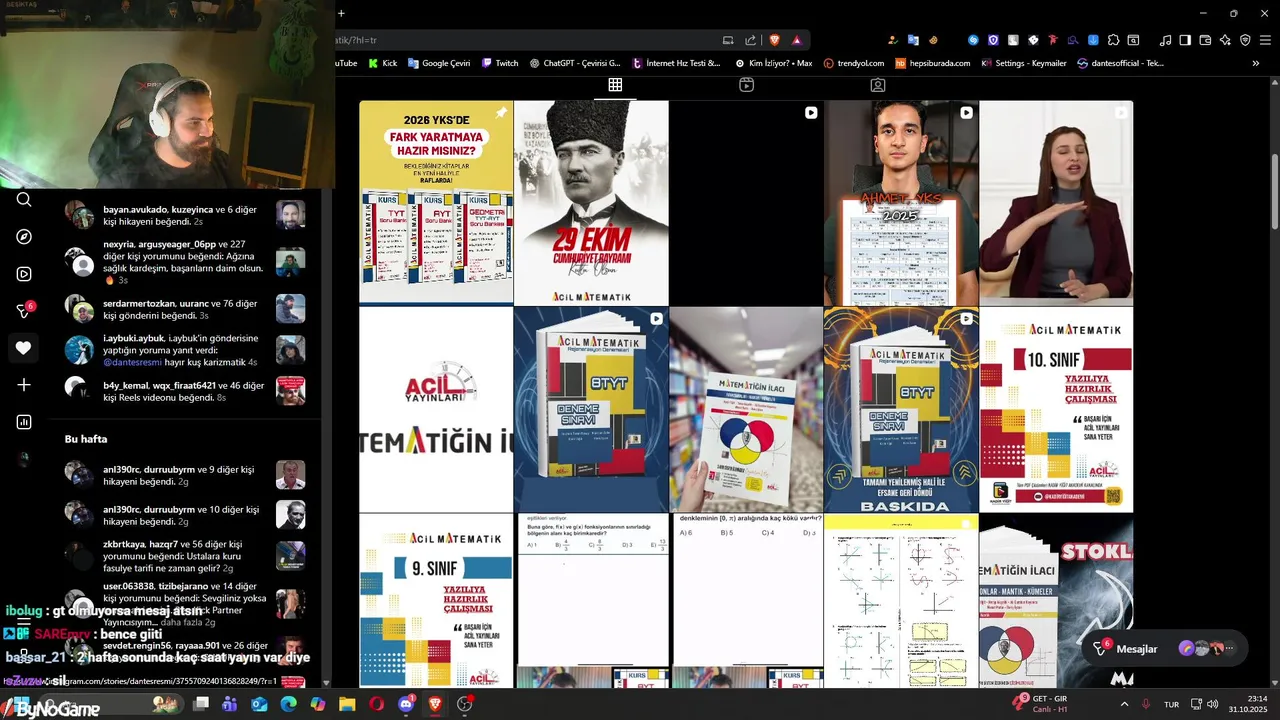The height and width of the screenshot is (720, 1280).
Task: Show hidden system tray icons chevron
Action: coord(1126,704)
